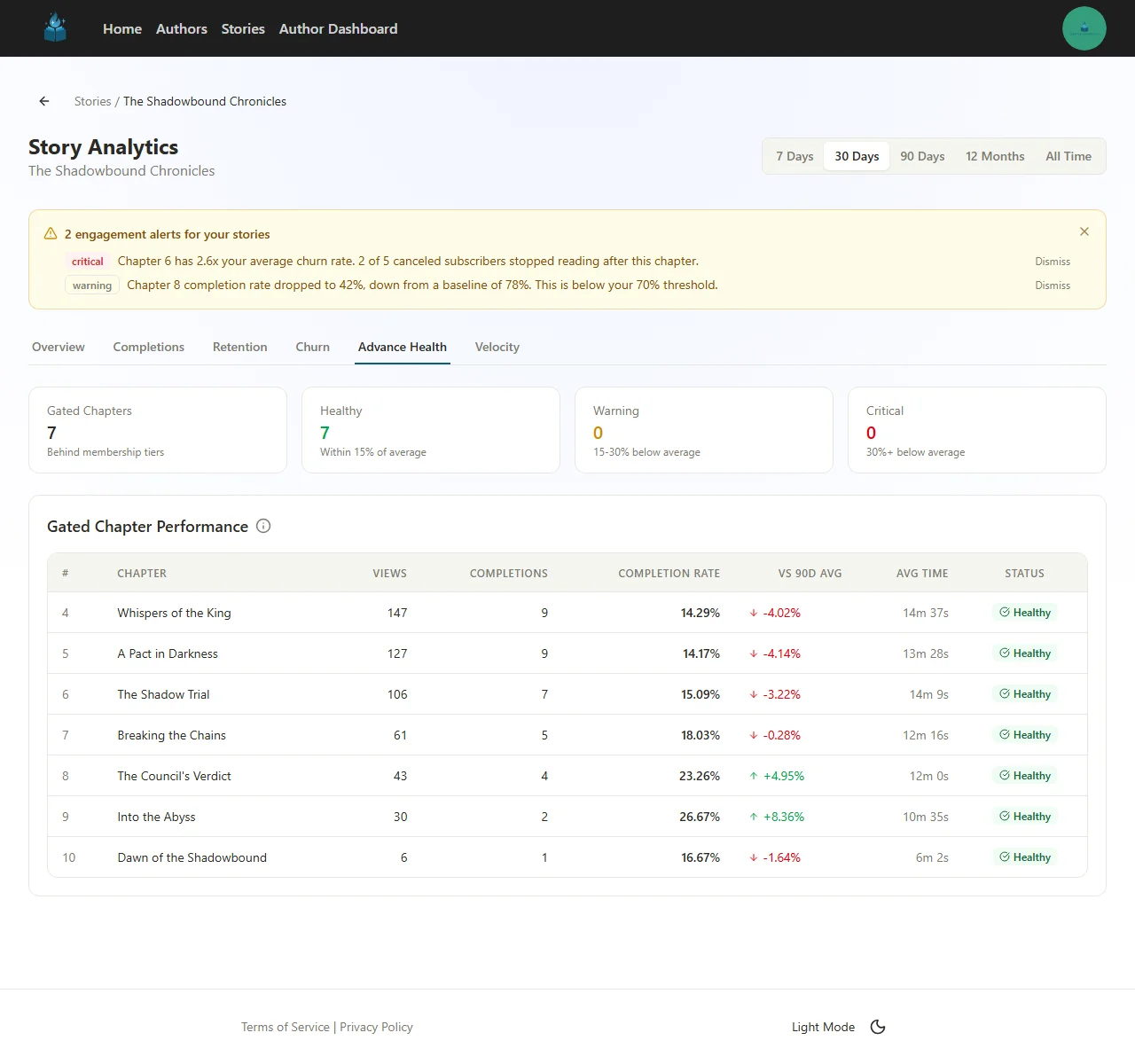Switch to the Churn tab

click(312, 347)
